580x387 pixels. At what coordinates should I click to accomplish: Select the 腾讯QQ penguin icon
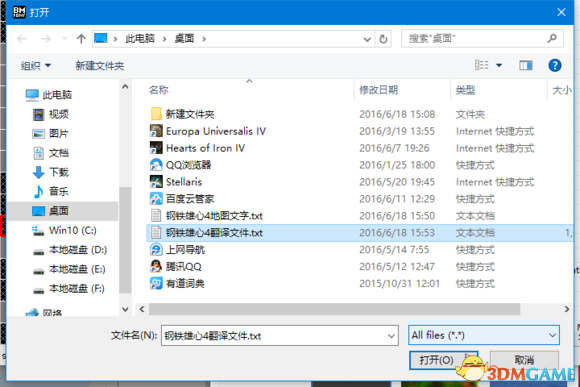pyautogui.click(x=156, y=266)
